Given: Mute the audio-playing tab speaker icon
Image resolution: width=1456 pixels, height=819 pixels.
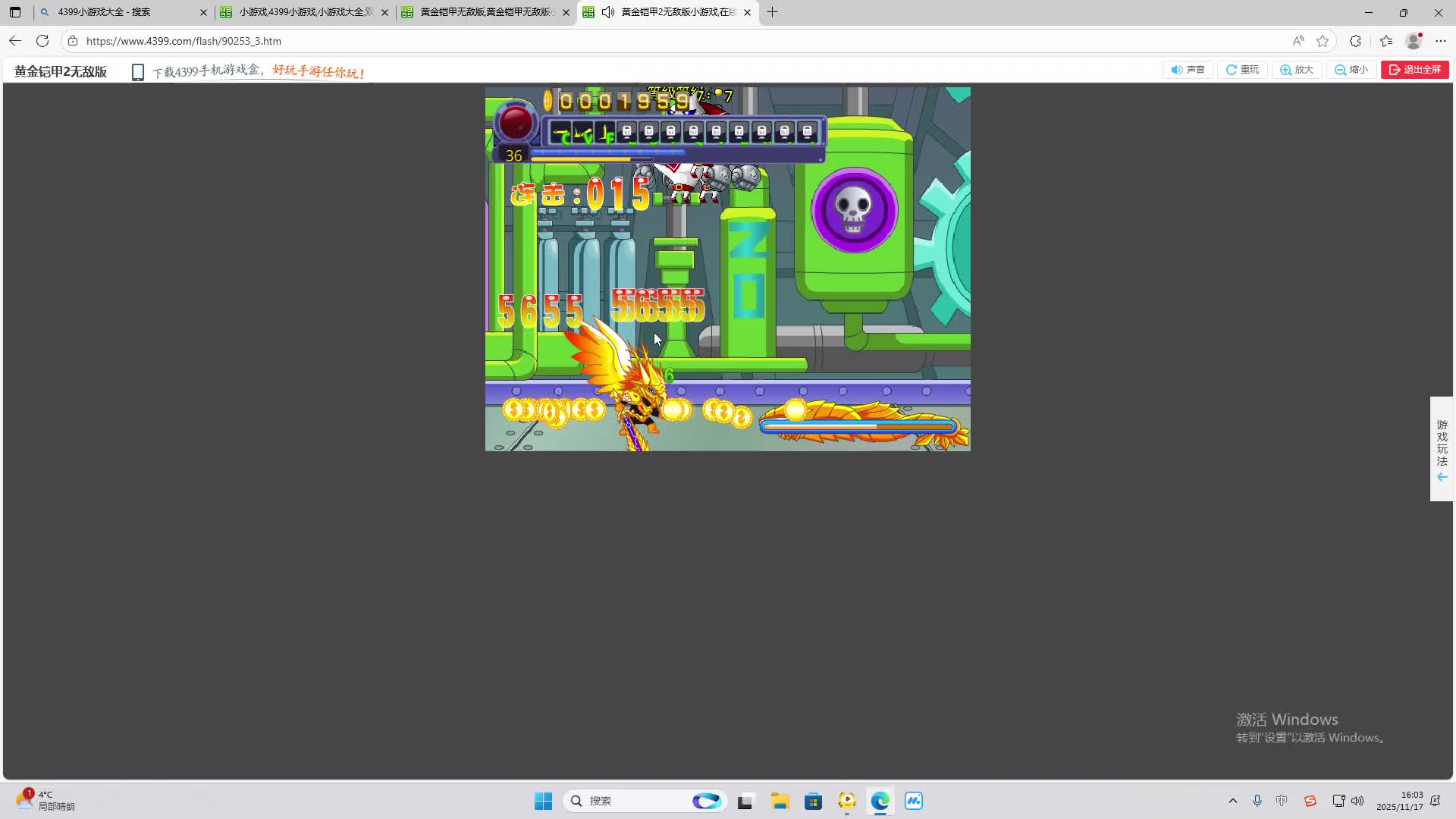Looking at the screenshot, I should 607,12.
